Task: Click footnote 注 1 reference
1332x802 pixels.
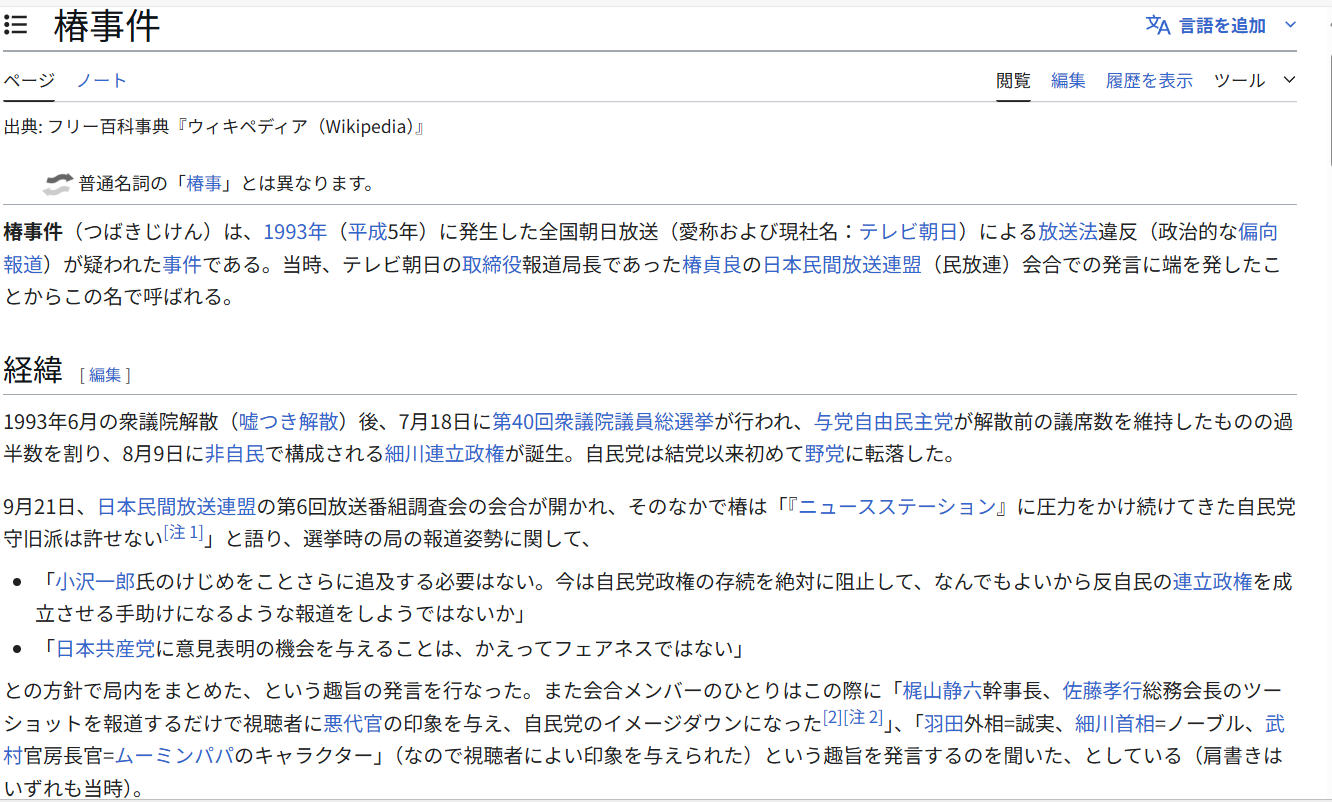Action: tap(183, 534)
